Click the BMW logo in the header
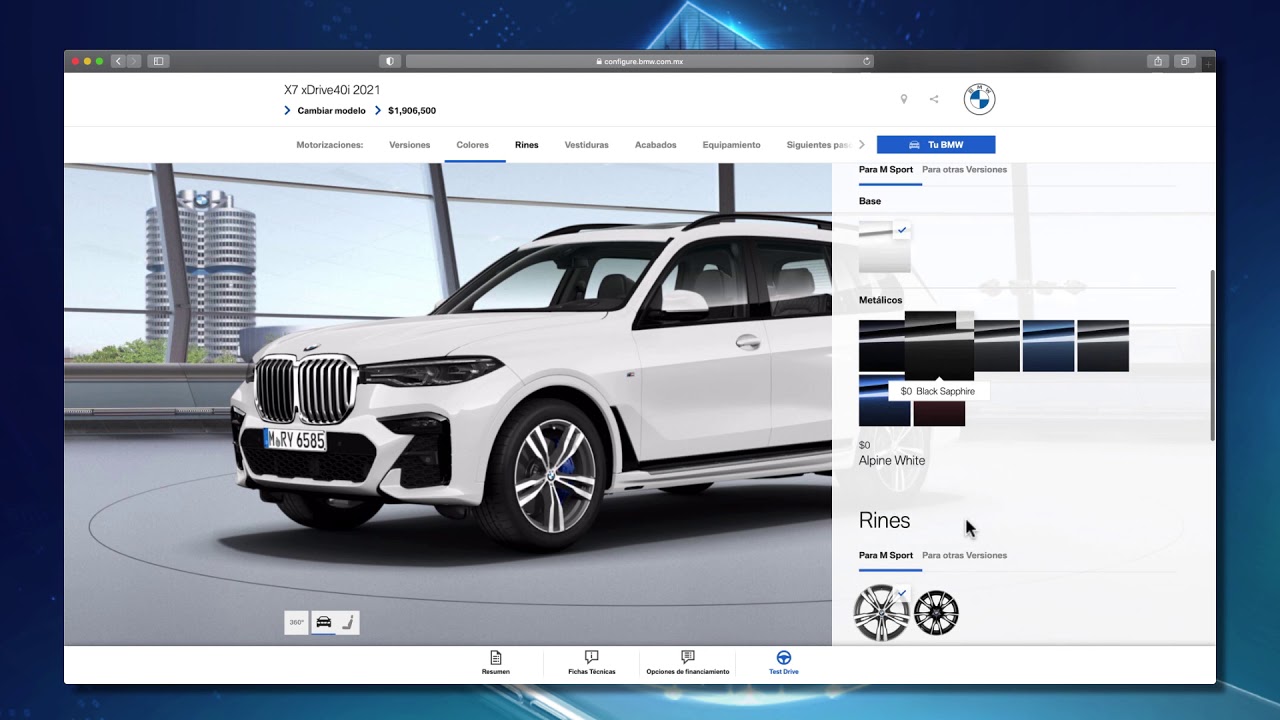This screenshot has width=1280, height=720. click(979, 99)
